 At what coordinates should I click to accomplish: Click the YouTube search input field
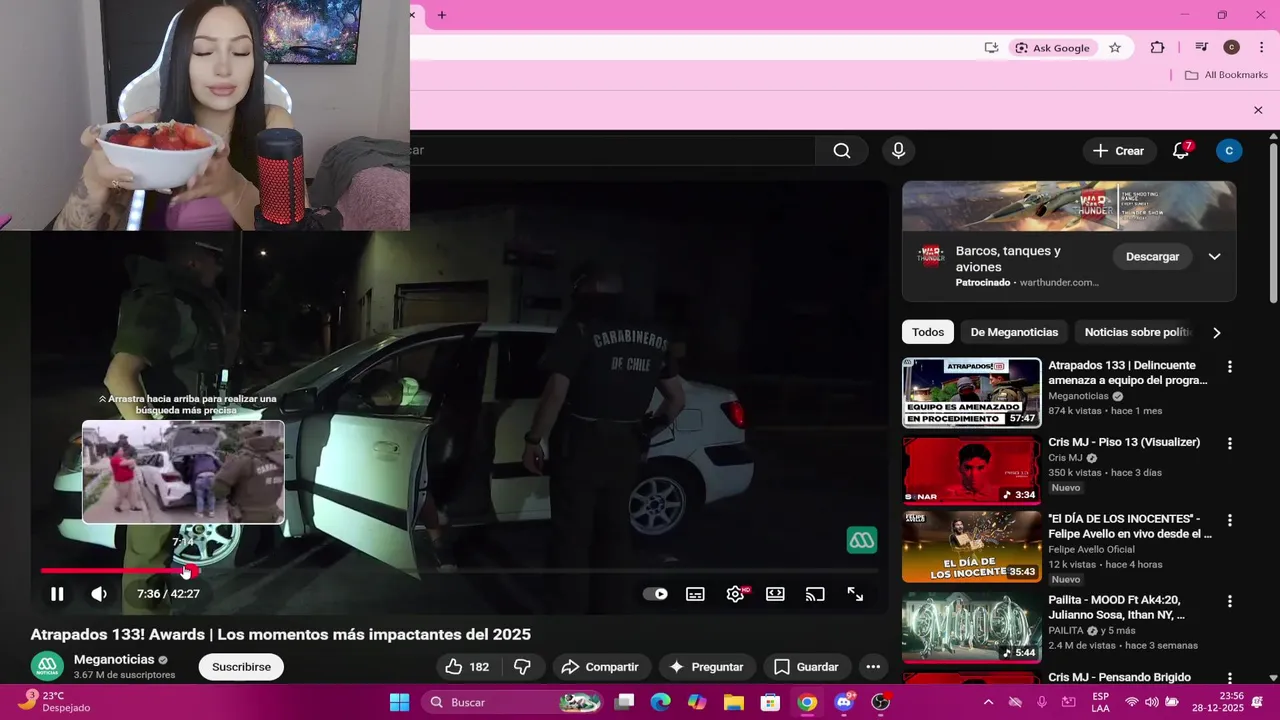click(612, 150)
